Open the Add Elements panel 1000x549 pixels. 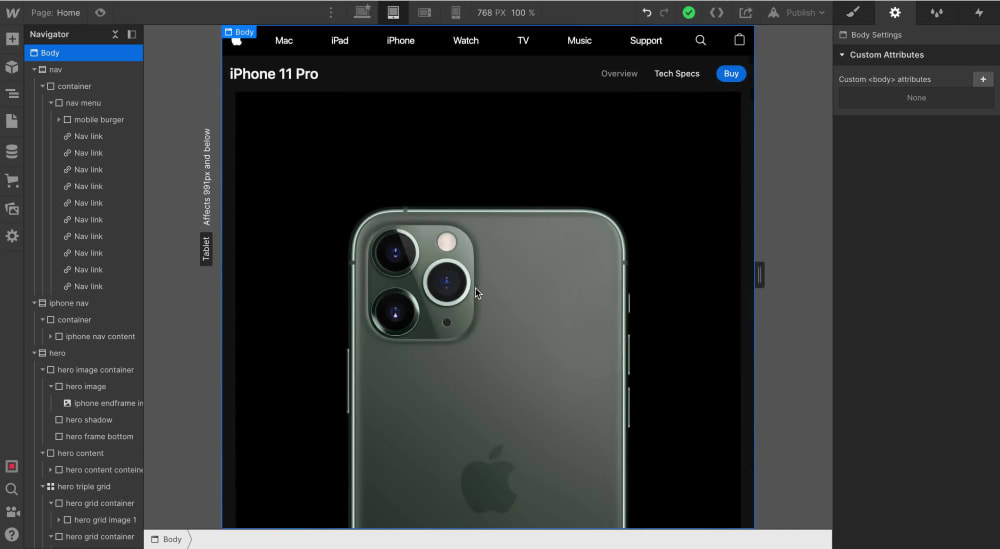12,39
